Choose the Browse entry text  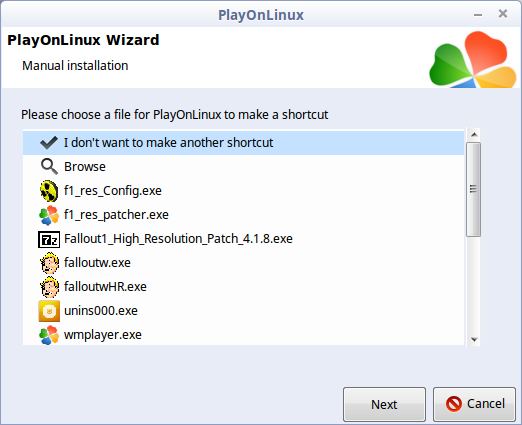(85, 166)
